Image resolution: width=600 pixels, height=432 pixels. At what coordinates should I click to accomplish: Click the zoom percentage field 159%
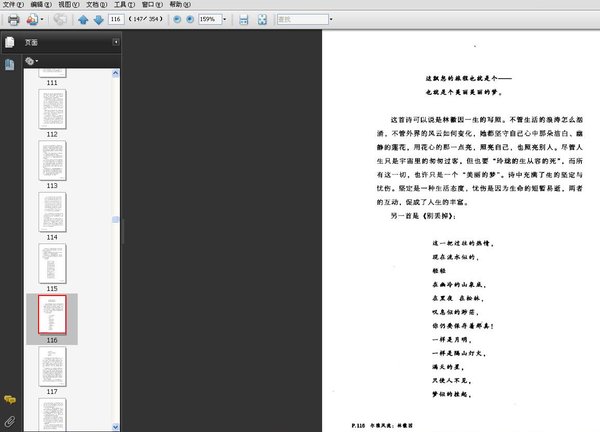pos(210,19)
